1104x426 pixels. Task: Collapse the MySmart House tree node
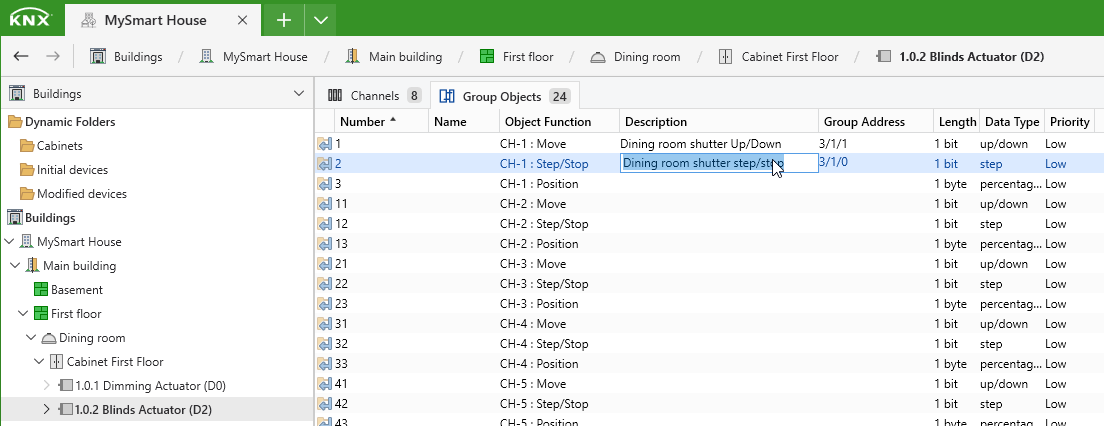tap(9, 242)
